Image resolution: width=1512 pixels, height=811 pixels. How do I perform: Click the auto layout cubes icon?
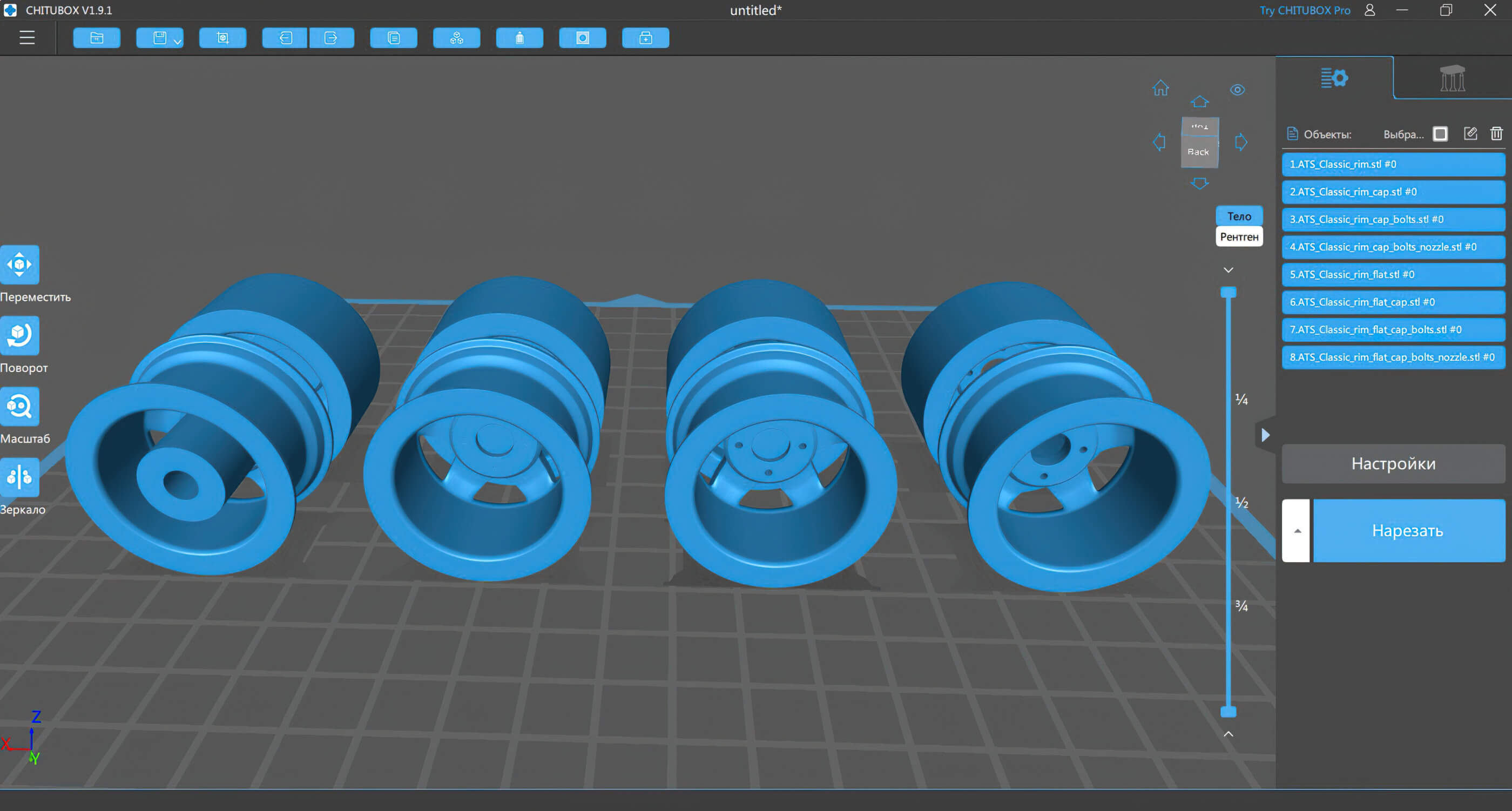(457, 38)
